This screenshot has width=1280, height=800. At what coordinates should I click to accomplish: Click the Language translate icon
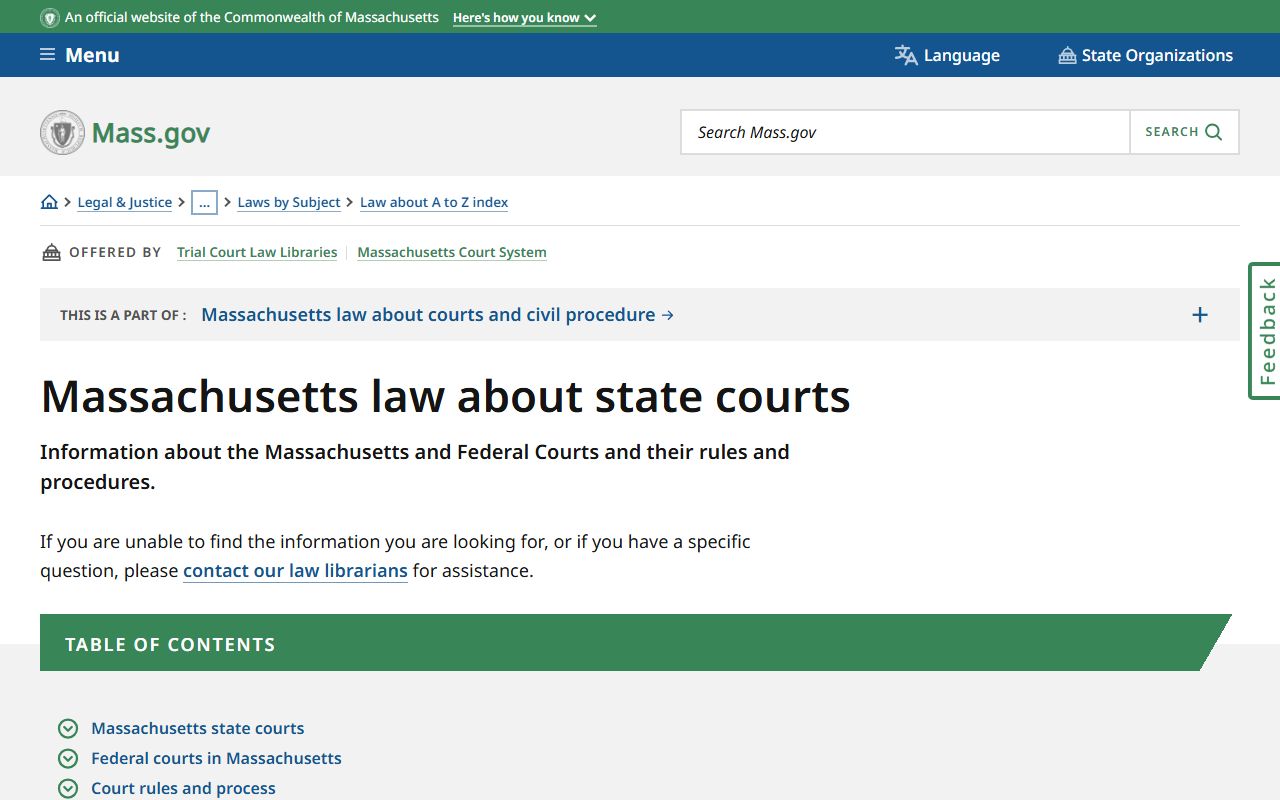(x=906, y=55)
